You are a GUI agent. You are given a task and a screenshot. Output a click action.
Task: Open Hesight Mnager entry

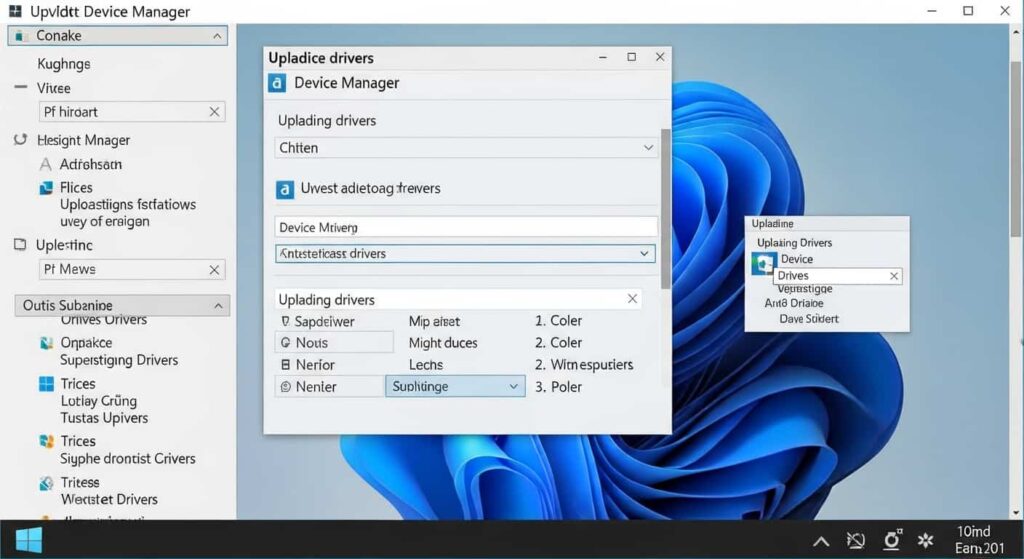click(84, 140)
